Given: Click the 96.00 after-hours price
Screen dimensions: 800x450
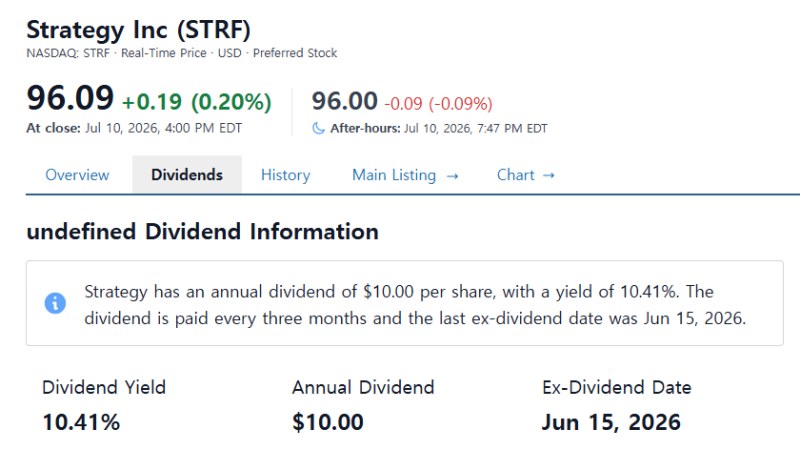Looking at the screenshot, I should pos(344,101).
